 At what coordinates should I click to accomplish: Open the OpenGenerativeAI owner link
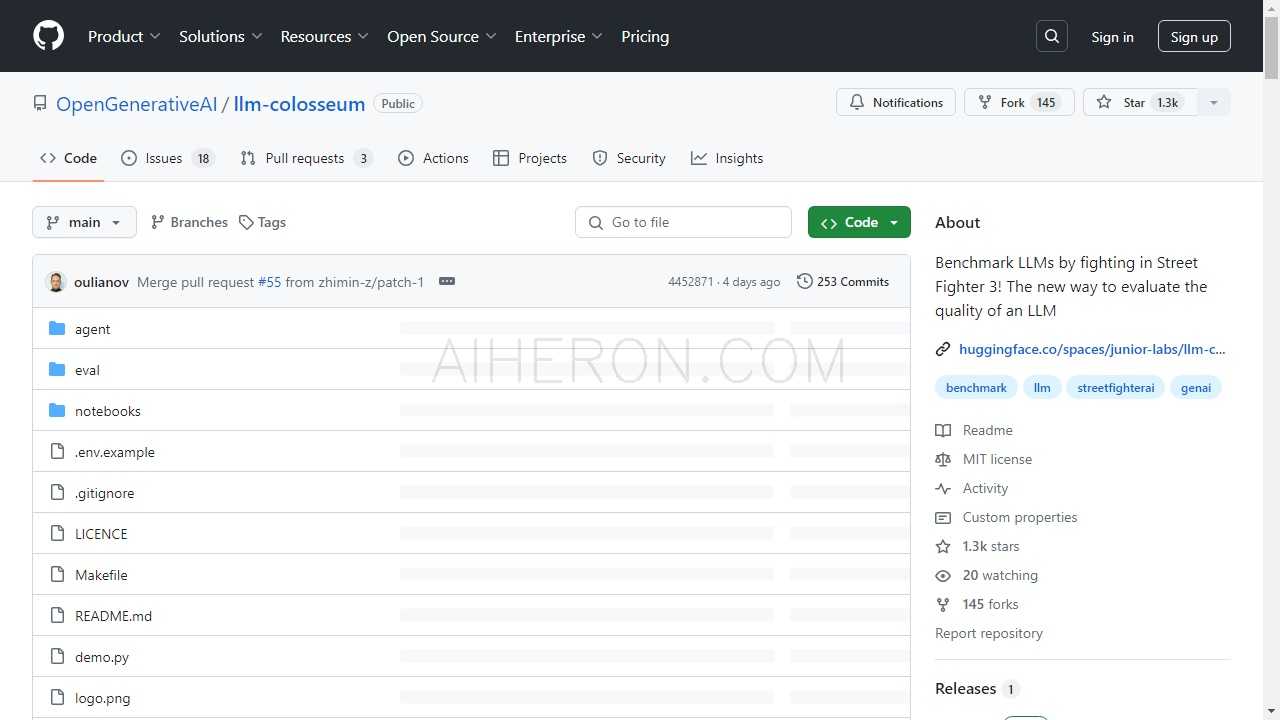(x=136, y=104)
